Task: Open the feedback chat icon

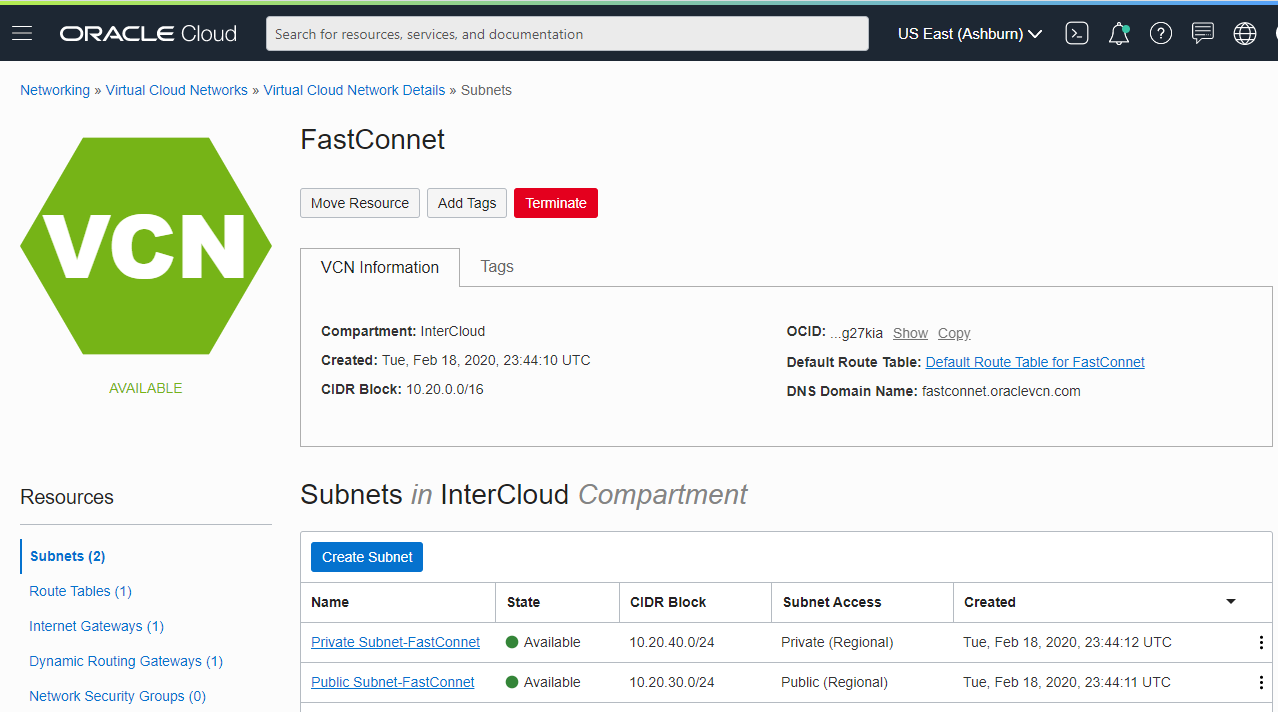Action: click(x=1203, y=33)
